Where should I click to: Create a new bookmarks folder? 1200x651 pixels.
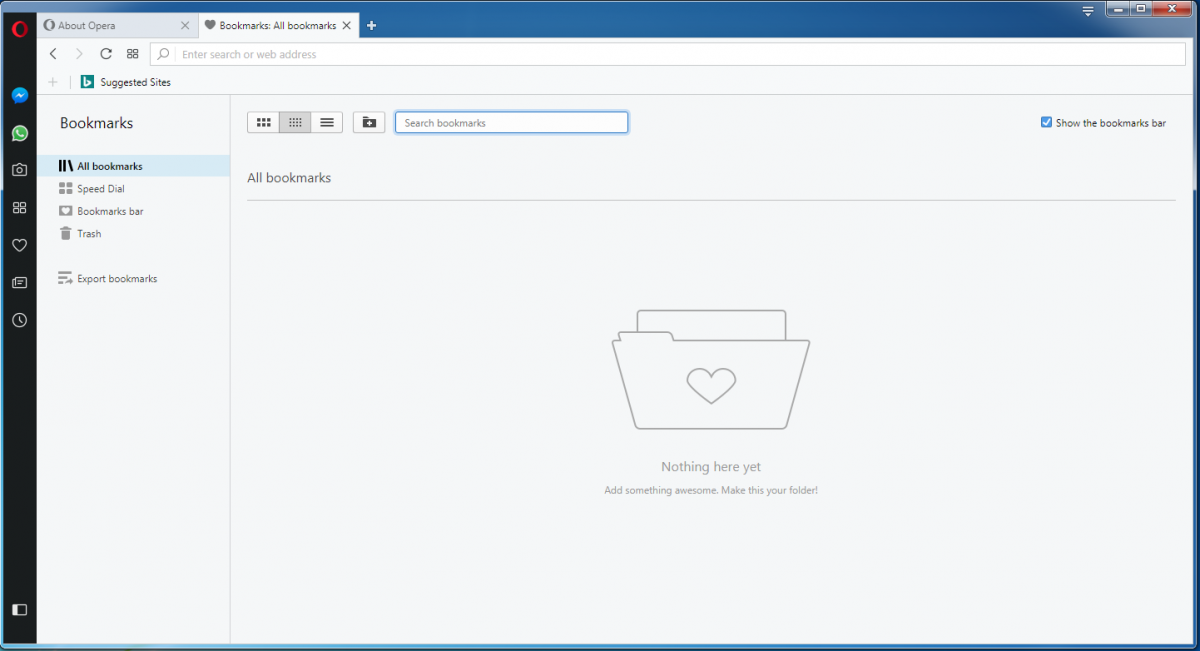[369, 123]
